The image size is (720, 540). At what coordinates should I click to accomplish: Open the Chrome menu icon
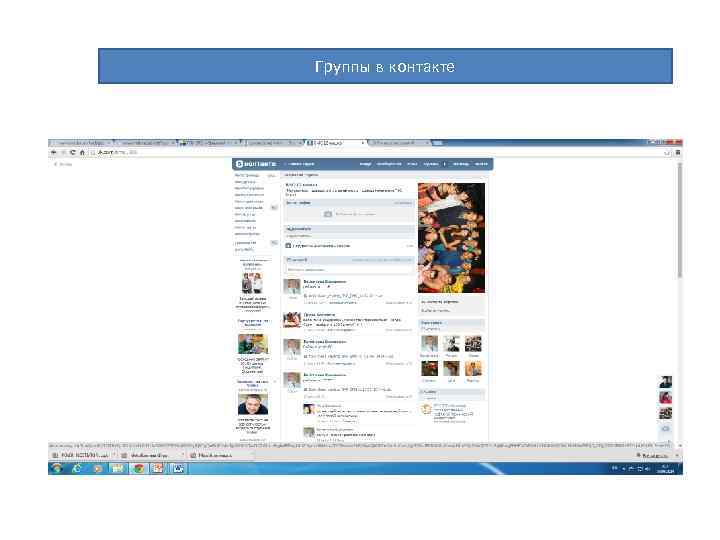(678, 153)
